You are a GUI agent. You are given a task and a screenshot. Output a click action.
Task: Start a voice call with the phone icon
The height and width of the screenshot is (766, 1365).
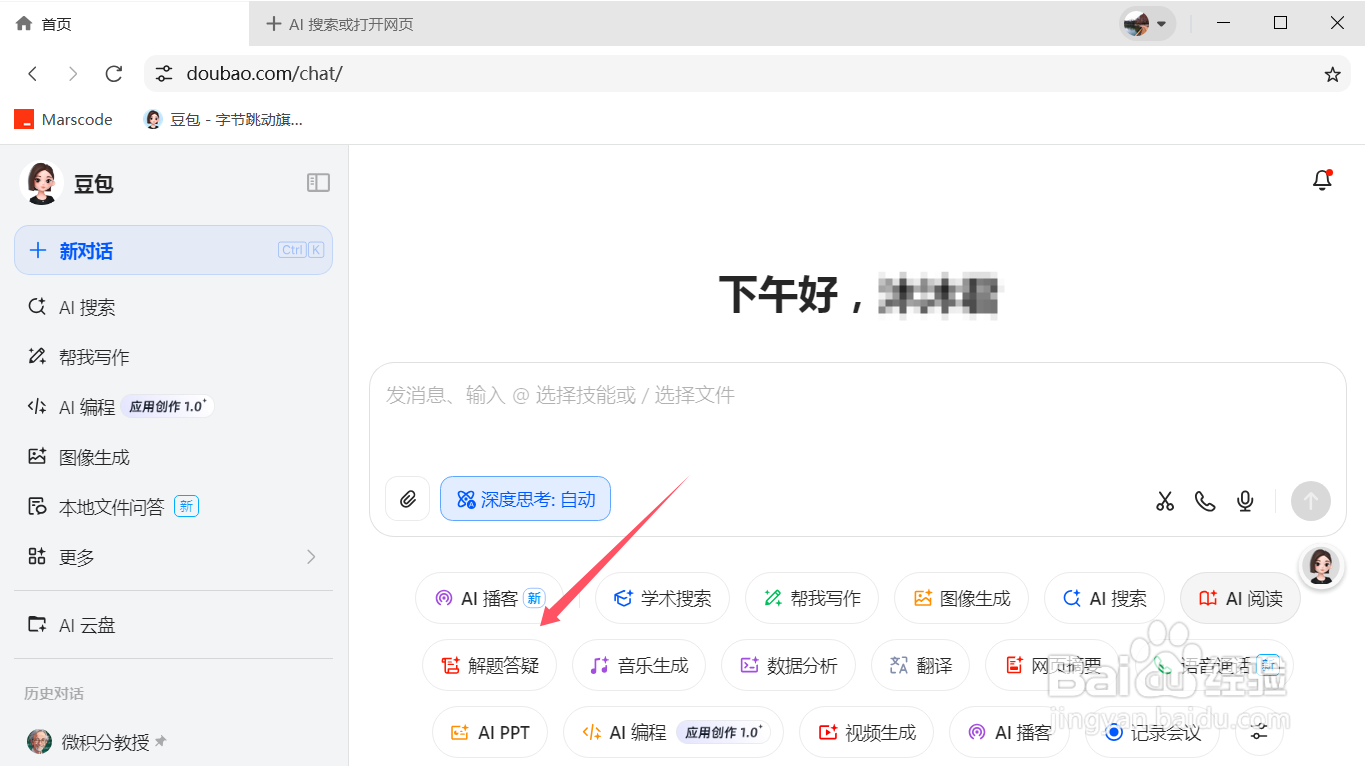1205,501
